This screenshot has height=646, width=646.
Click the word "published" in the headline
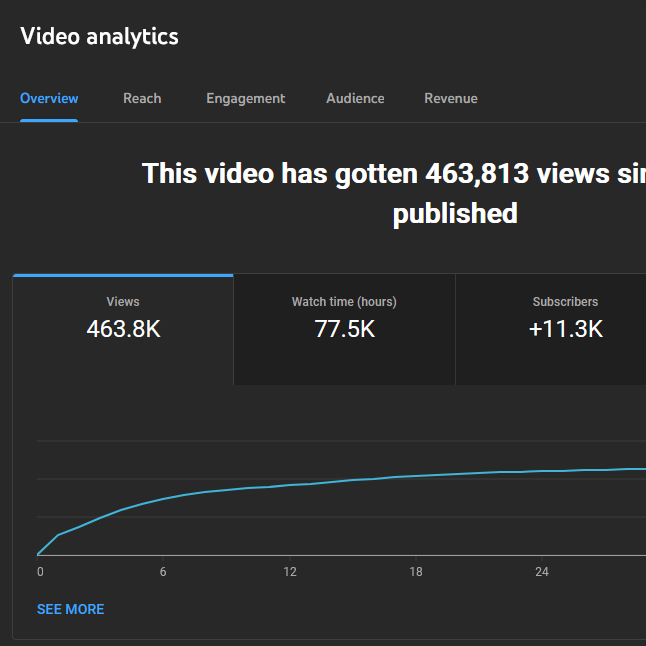click(x=455, y=213)
